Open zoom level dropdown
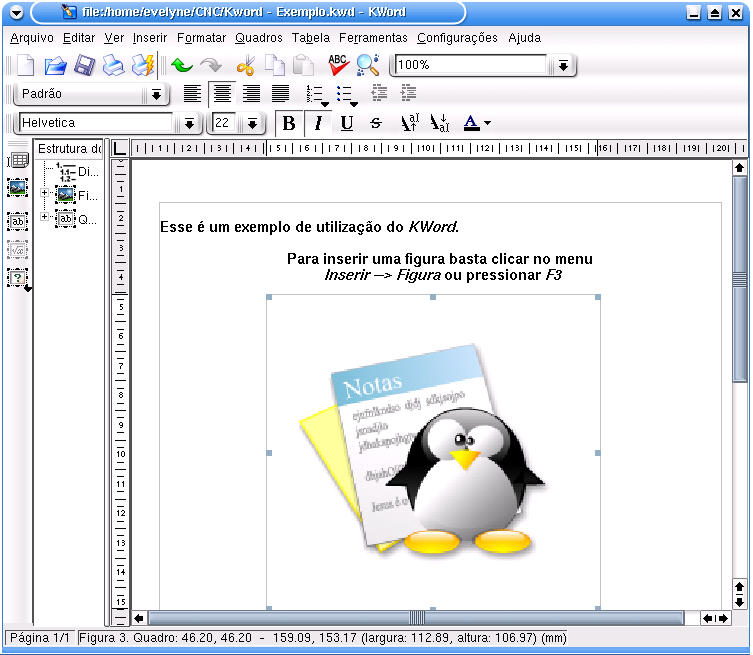Image resolution: width=753 pixels, height=655 pixels. coord(563,65)
